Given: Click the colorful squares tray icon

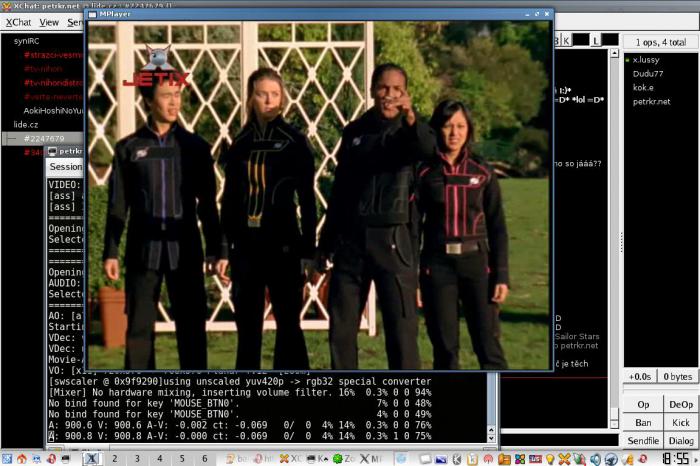Looking at the screenshot, I should coord(520,459).
